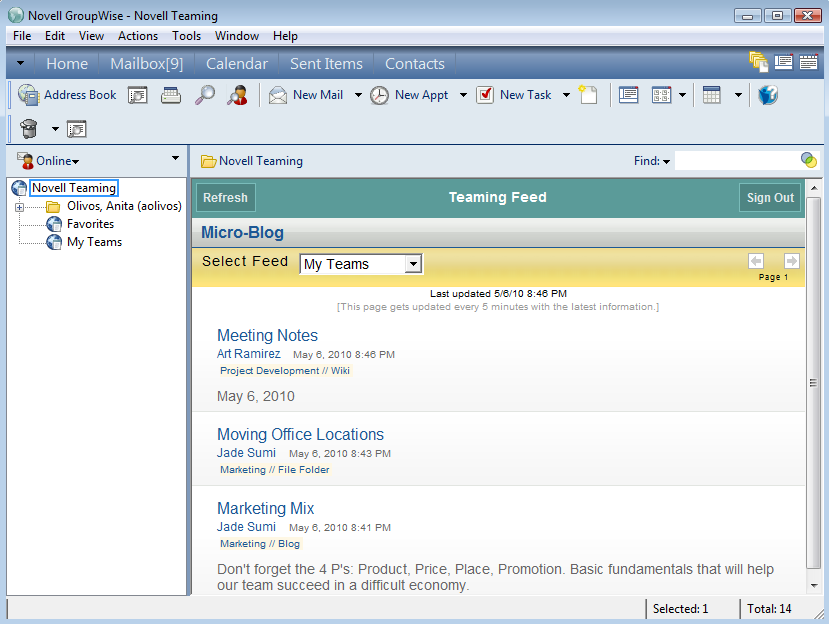Switch to the Contacts tab
This screenshot has height=624, width=829.
[x=415, y=63]
